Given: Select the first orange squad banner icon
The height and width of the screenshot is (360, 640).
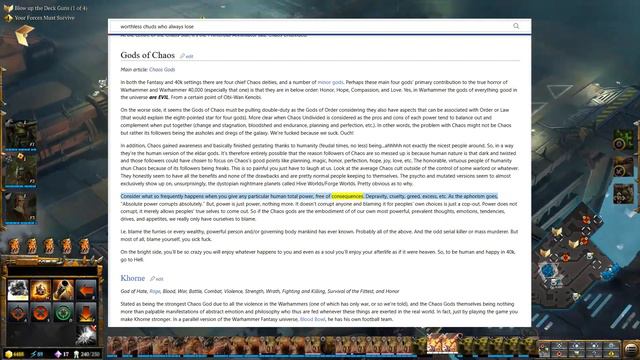Looking at the screenshot, I should coord(15,246).
